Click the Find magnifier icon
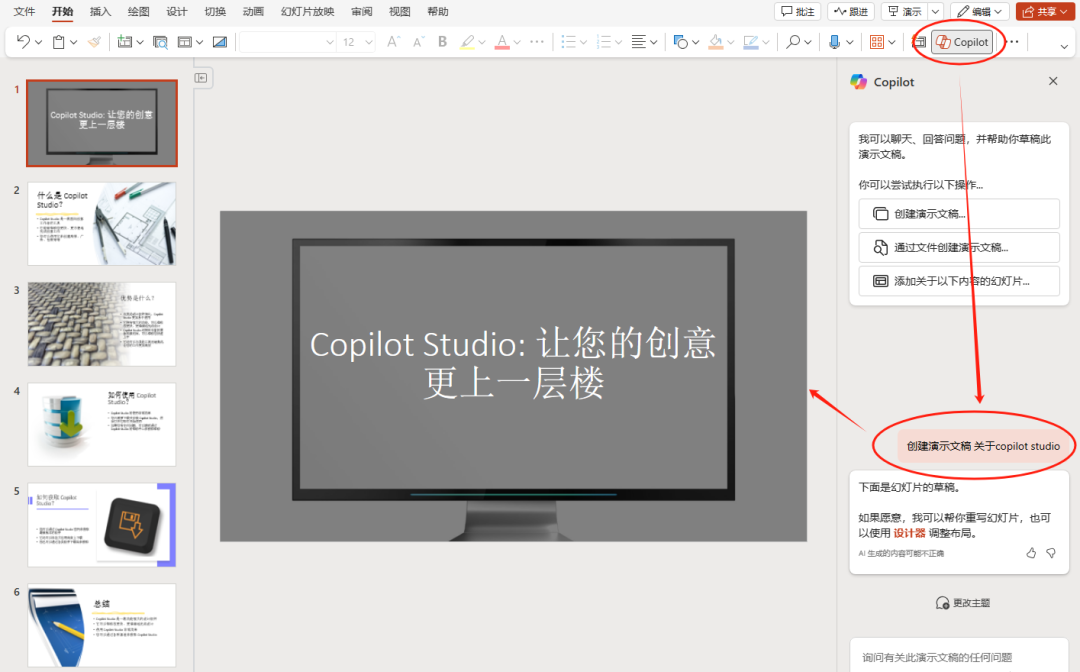Screen dimensions: 1080x672 pos(793,42)
